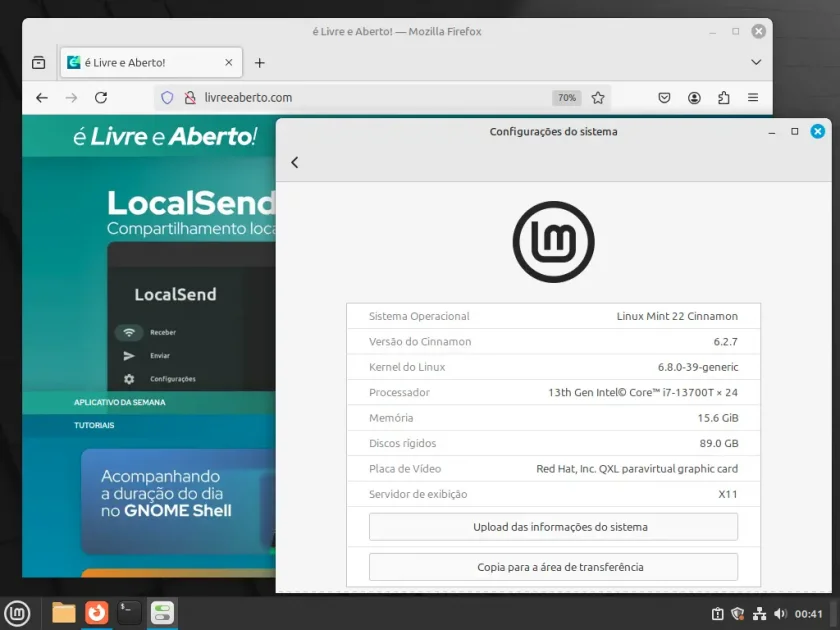Open Firefox hamburger application menu

(x=753, y=98)
